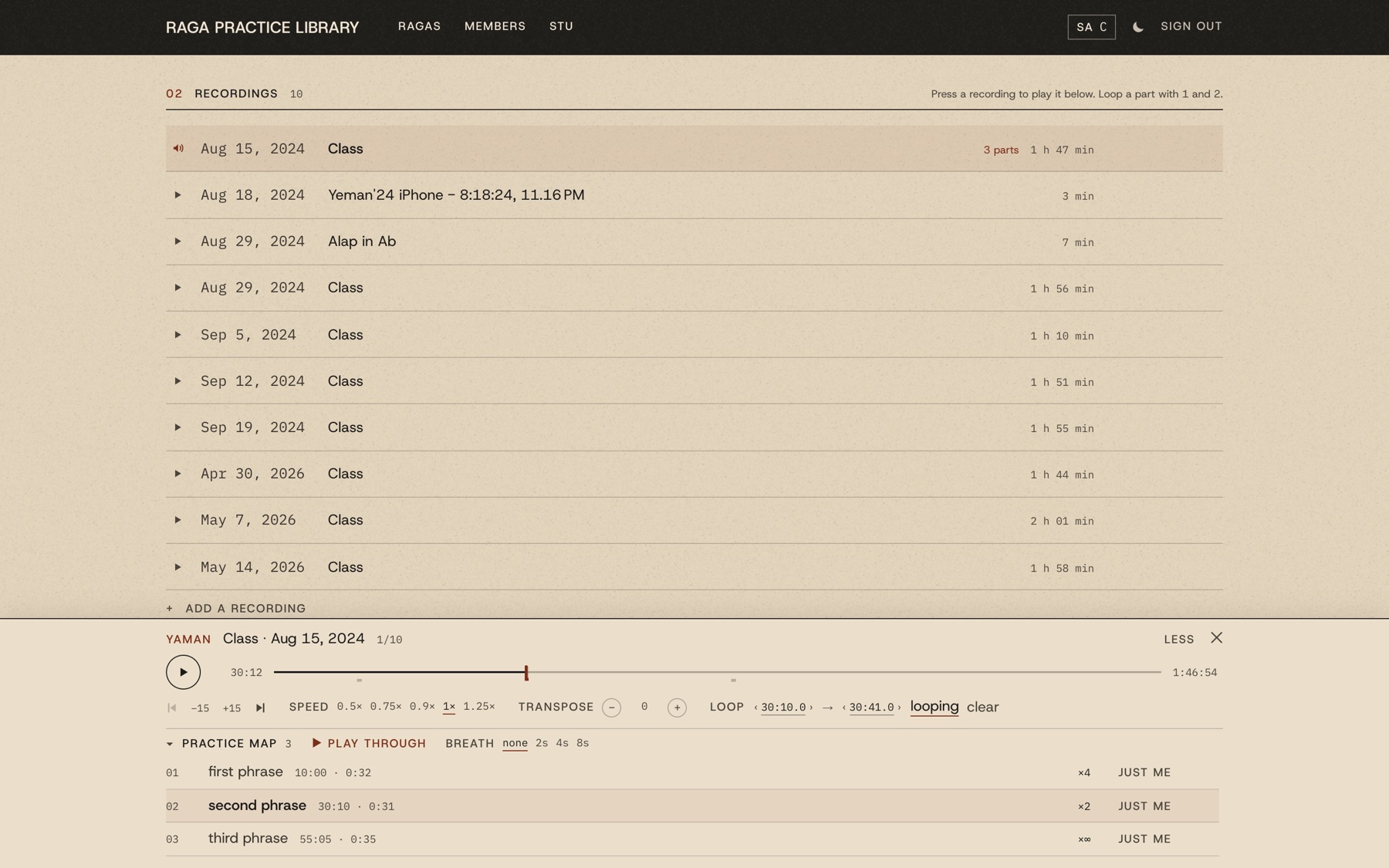
Task: Collapse player with LESS
Action: (1178, 640)
